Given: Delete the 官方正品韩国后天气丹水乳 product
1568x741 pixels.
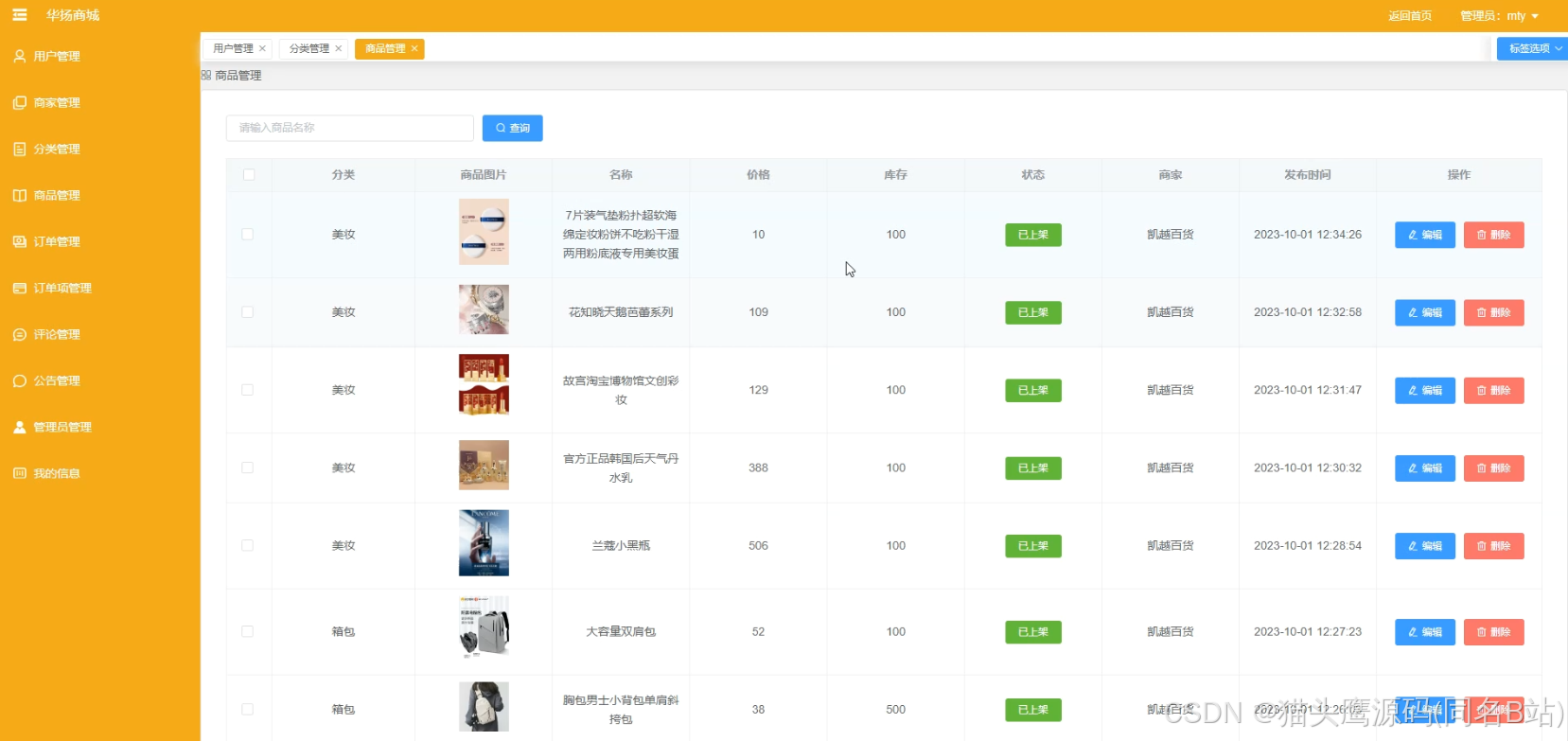Looking at the screenshot, I should [x=1493, y=468].
